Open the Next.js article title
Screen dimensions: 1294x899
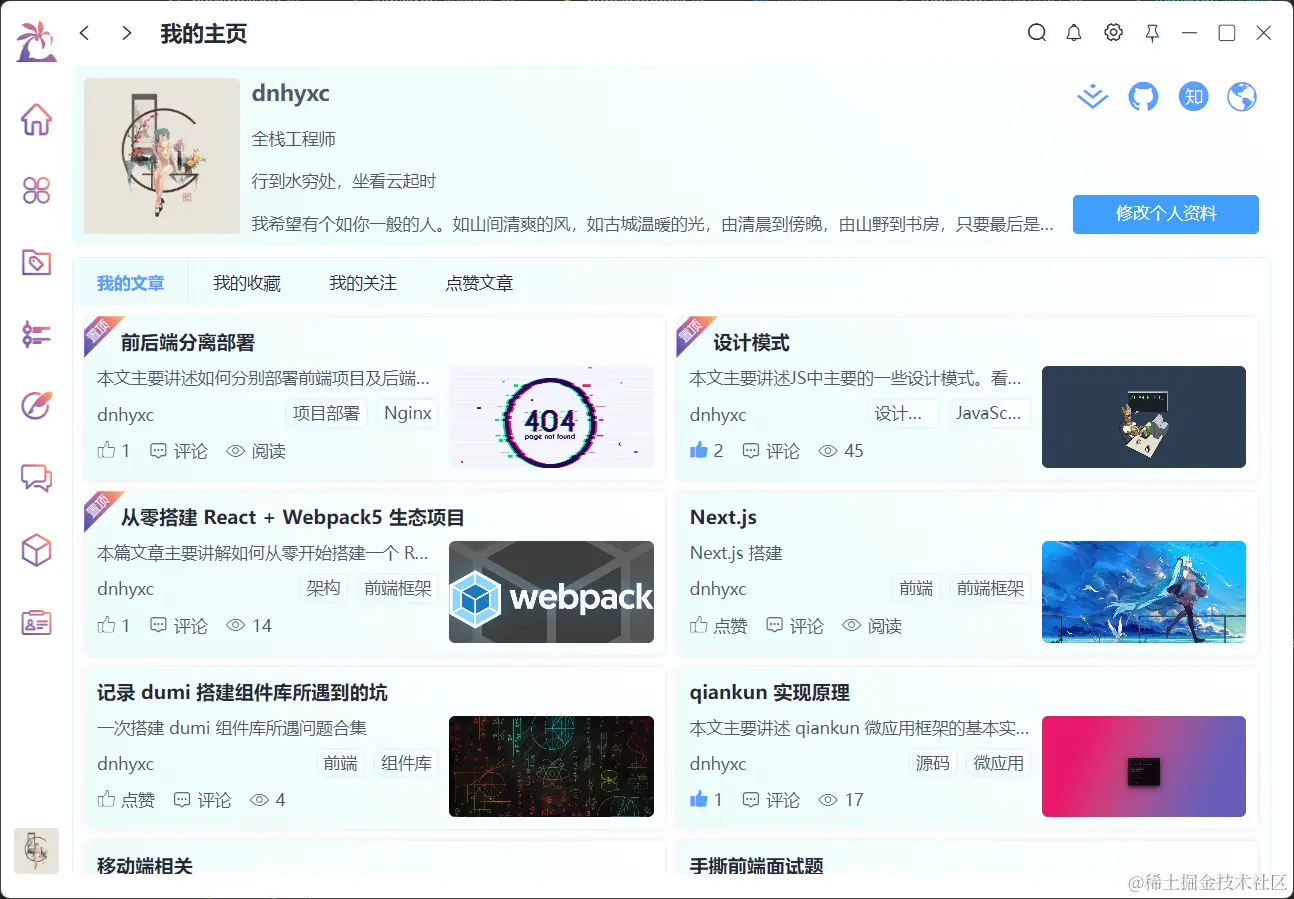click(x=723, y=518)
